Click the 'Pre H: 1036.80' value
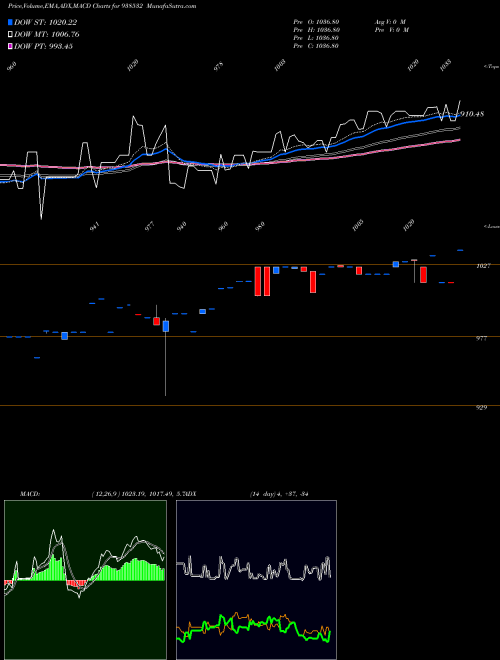The height and width of the screenshot is (660, 500). pos(316,30)
